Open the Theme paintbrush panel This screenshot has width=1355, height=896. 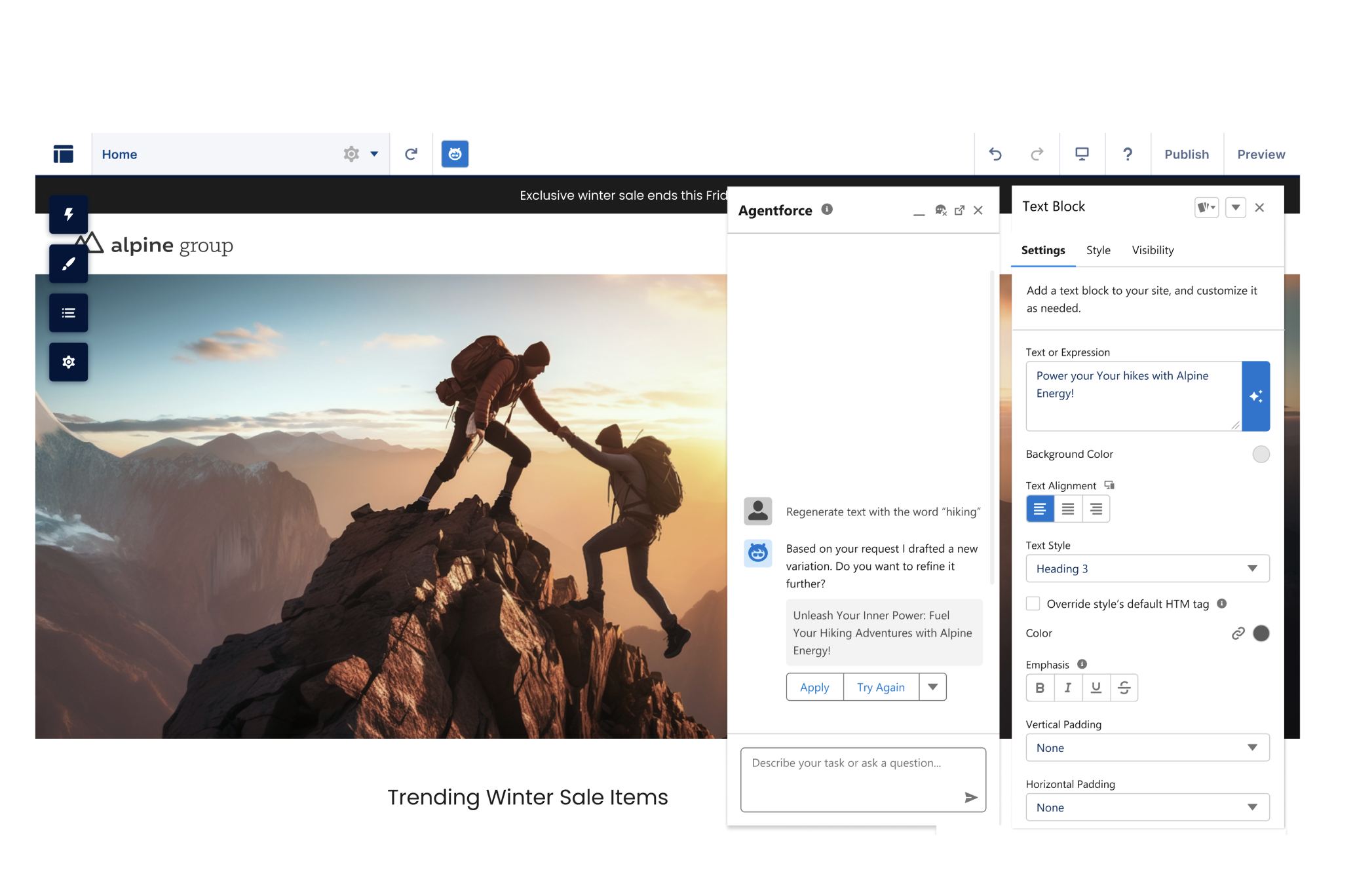[x=68, y=263]
